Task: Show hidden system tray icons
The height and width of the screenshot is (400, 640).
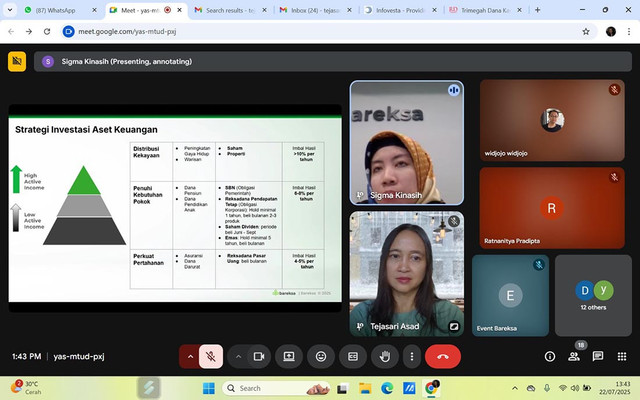Action: [x=515, y=388]
